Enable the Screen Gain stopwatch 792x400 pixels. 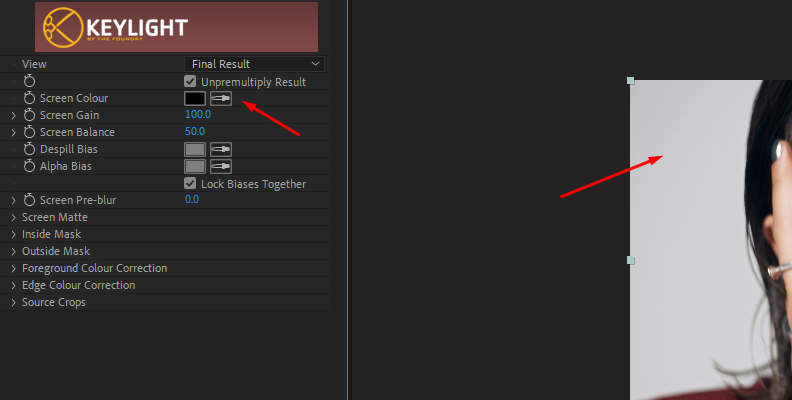[x=30, y=115]
